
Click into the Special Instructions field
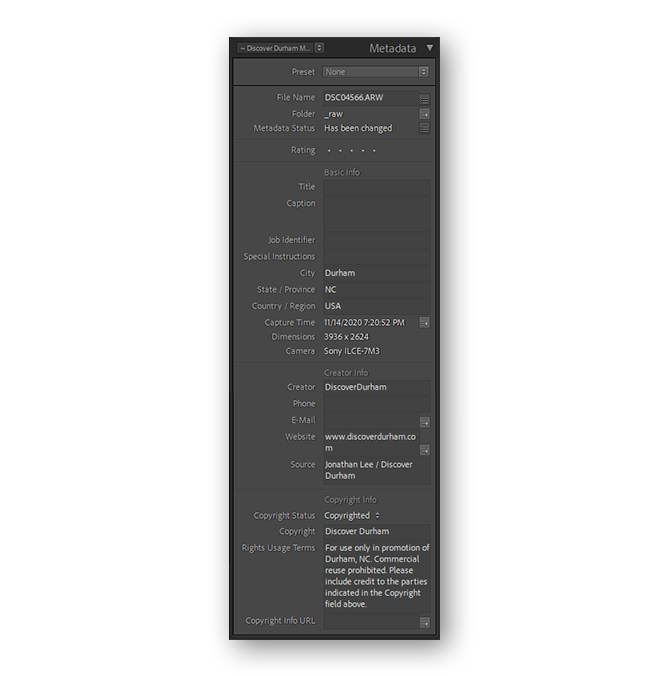(376, 257)
